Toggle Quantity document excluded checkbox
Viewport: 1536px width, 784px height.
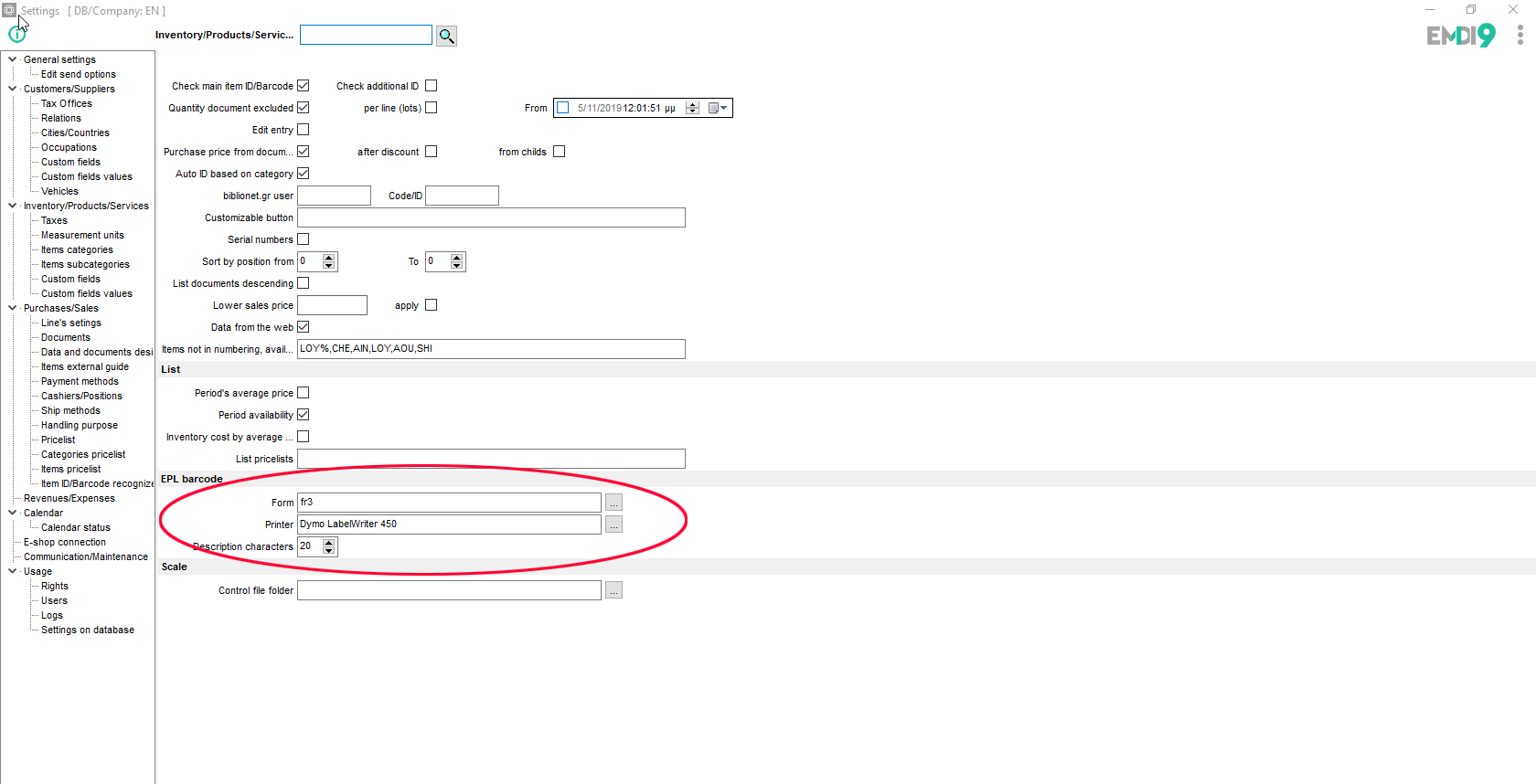[304, 108]
